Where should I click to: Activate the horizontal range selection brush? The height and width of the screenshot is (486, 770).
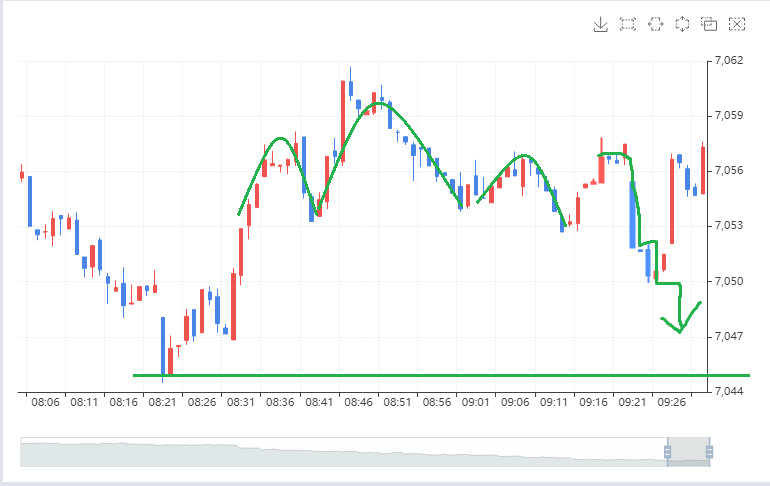coord(656,24)
